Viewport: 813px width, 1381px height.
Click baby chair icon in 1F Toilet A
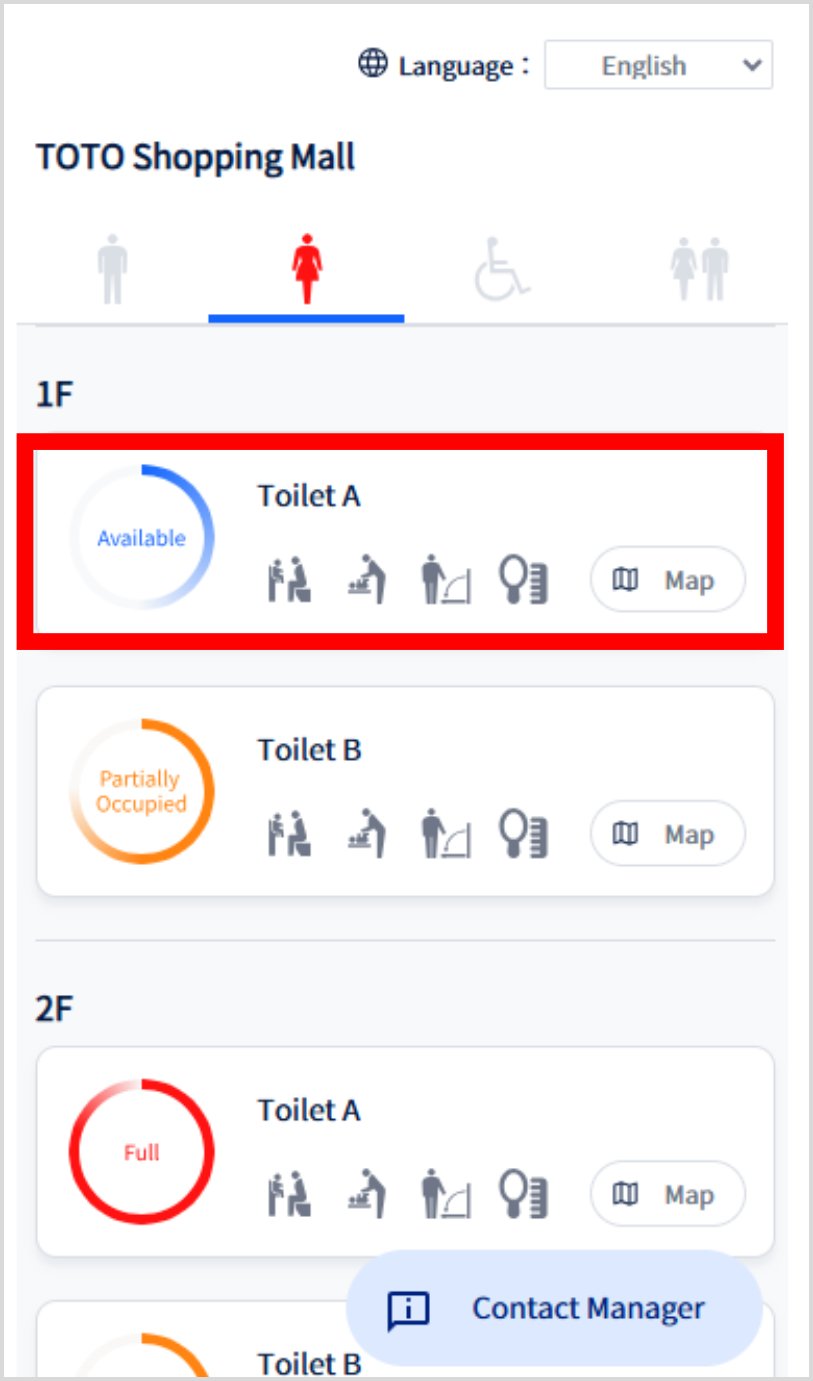click(290, 581)
